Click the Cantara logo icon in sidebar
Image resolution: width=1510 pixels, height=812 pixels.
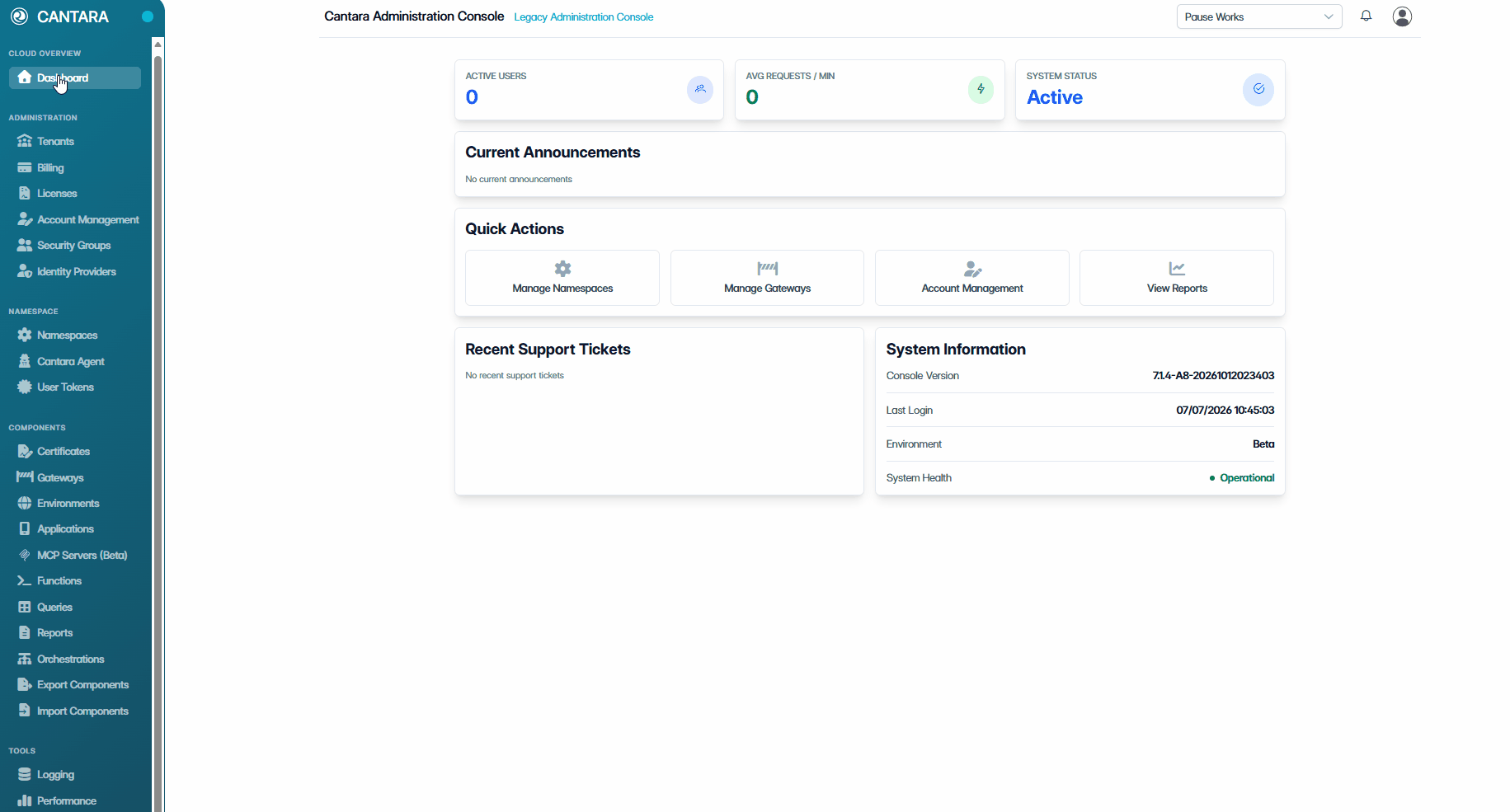[x=19, y=16]
